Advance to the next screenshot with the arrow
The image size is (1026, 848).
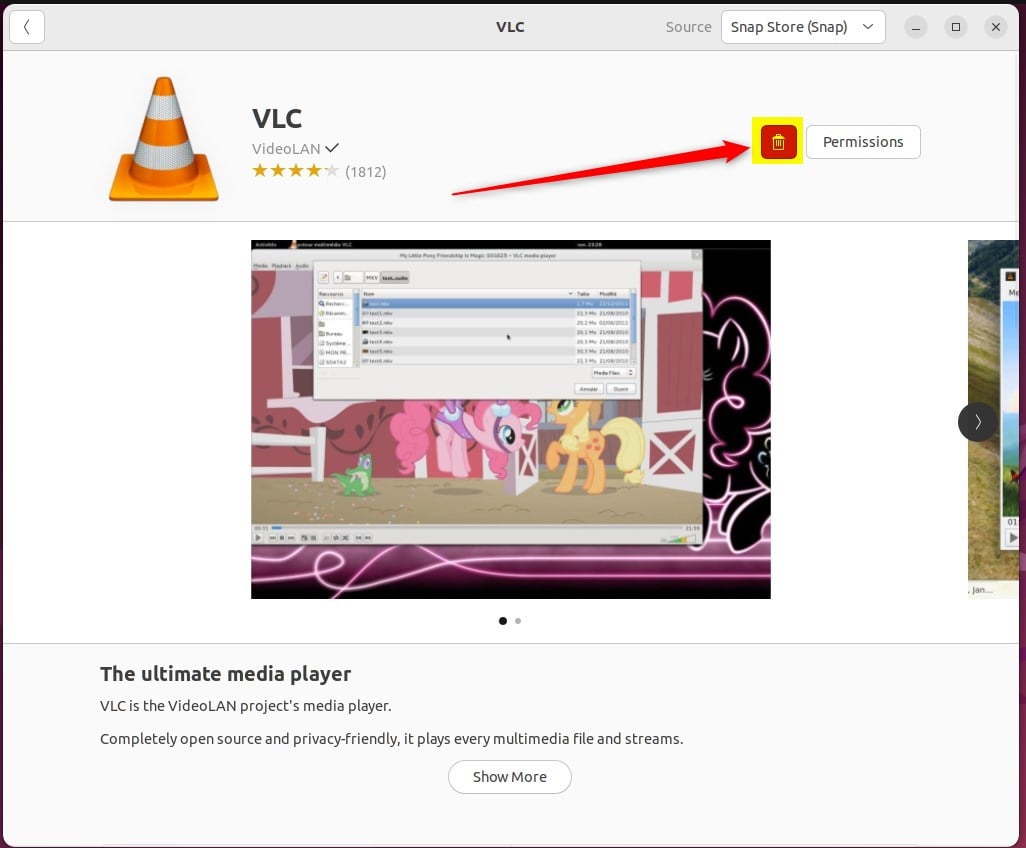[977, 422]
